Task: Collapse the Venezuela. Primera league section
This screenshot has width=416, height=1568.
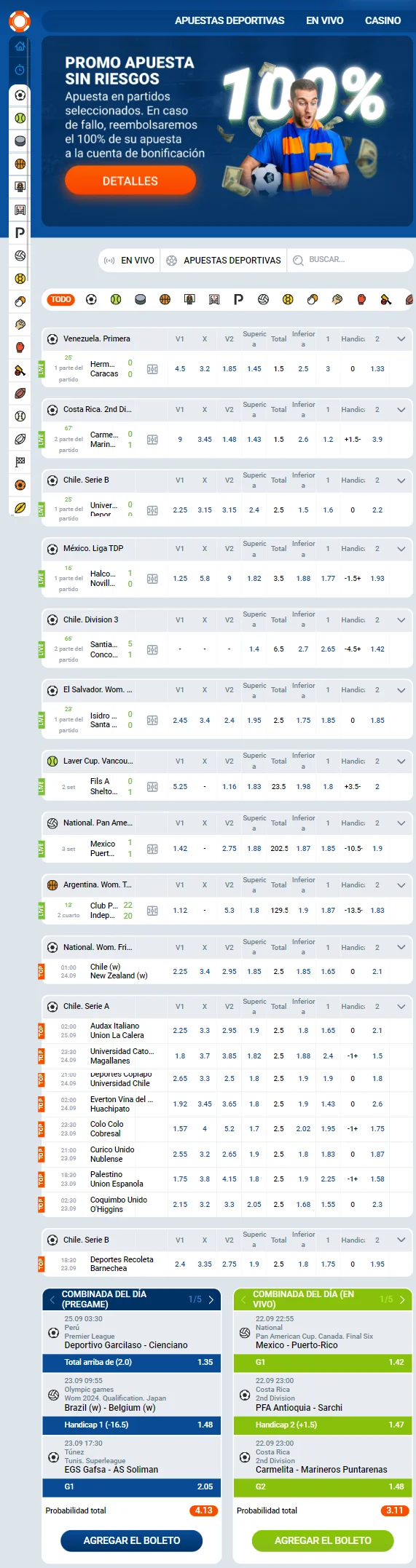Action: [401, 339]
